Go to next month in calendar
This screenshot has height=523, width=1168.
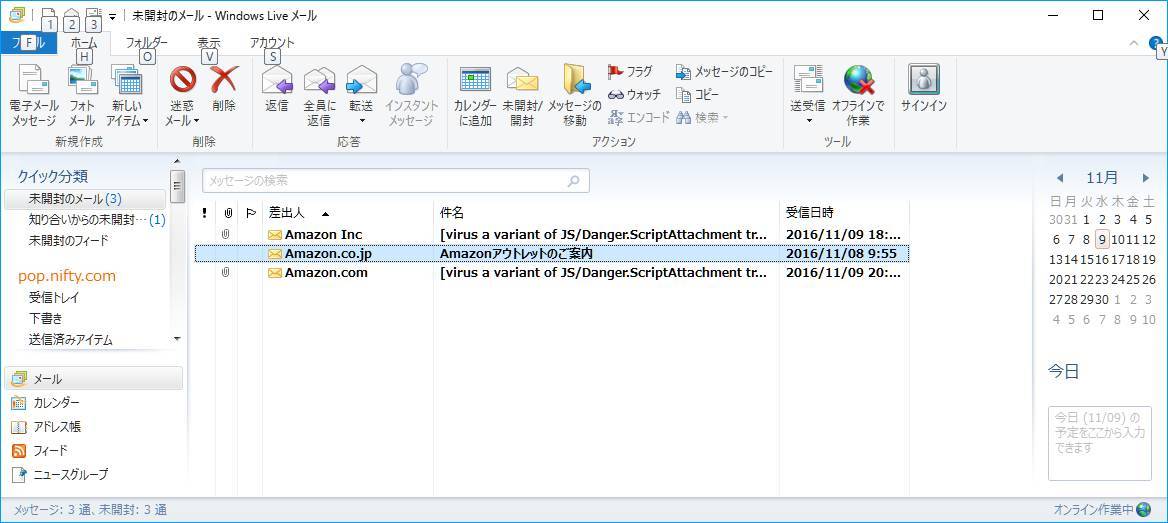tap(1146, 178)
